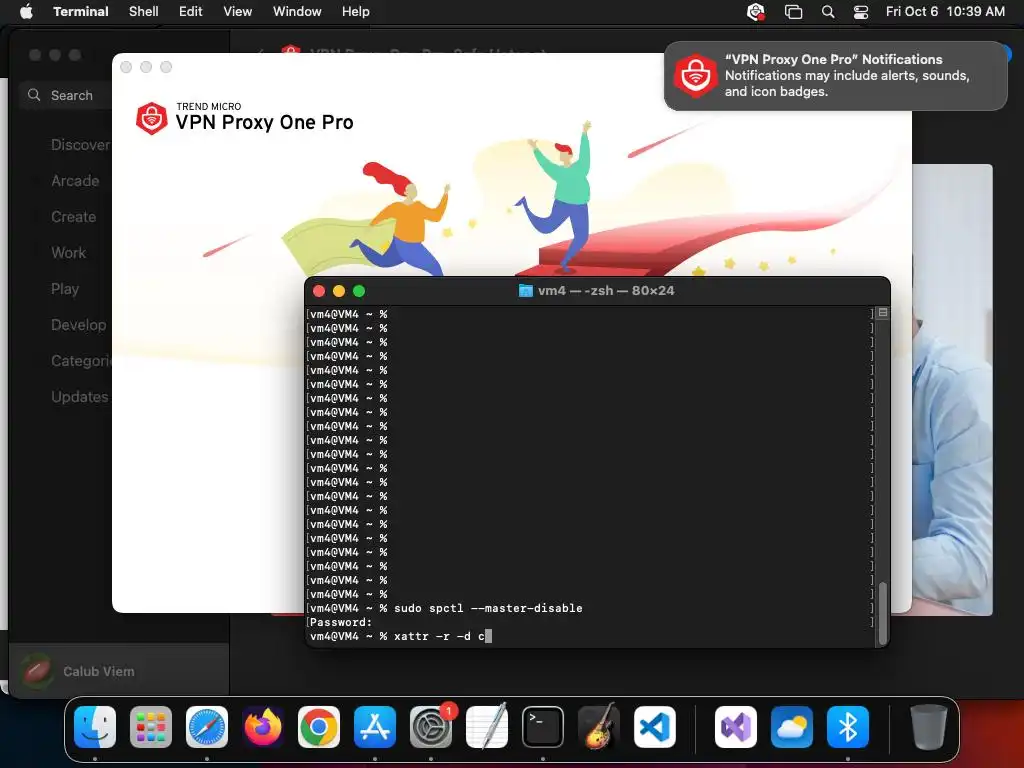Image resolution: width=1024 pixels, height=768 pixels.
Task: Launch Safari from the dock
Action: click(x=207, y=727)
